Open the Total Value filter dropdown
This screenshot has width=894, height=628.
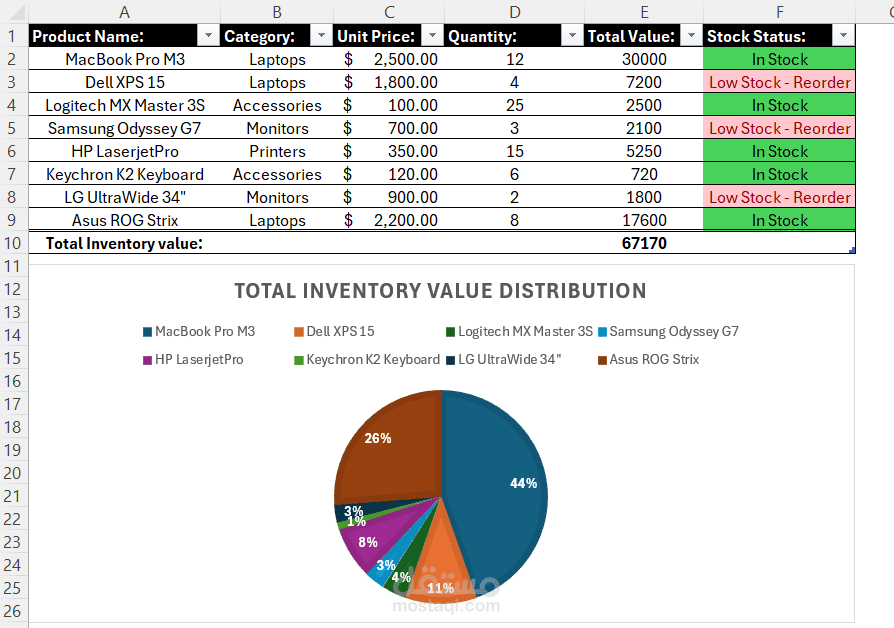tap(691, 36)
